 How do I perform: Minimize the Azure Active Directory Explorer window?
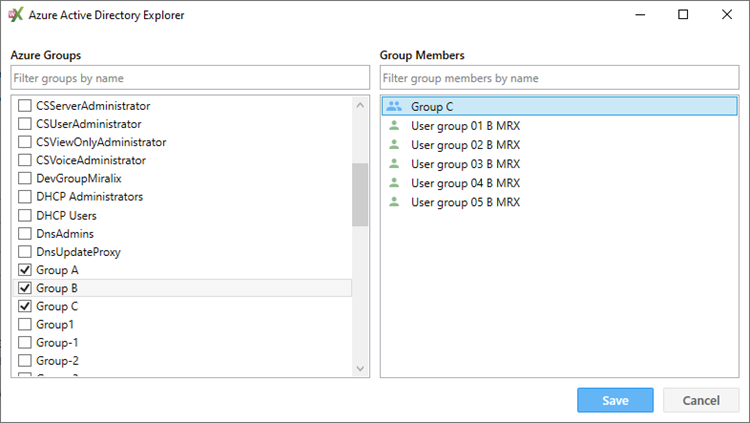(x=640, y=15)
